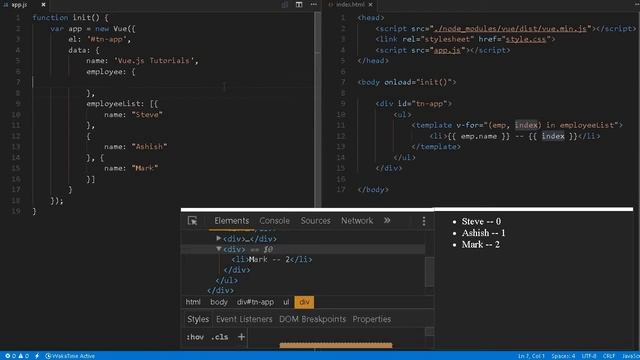Close the index.html tab
The image size is (640, 360).
point(370,4)
